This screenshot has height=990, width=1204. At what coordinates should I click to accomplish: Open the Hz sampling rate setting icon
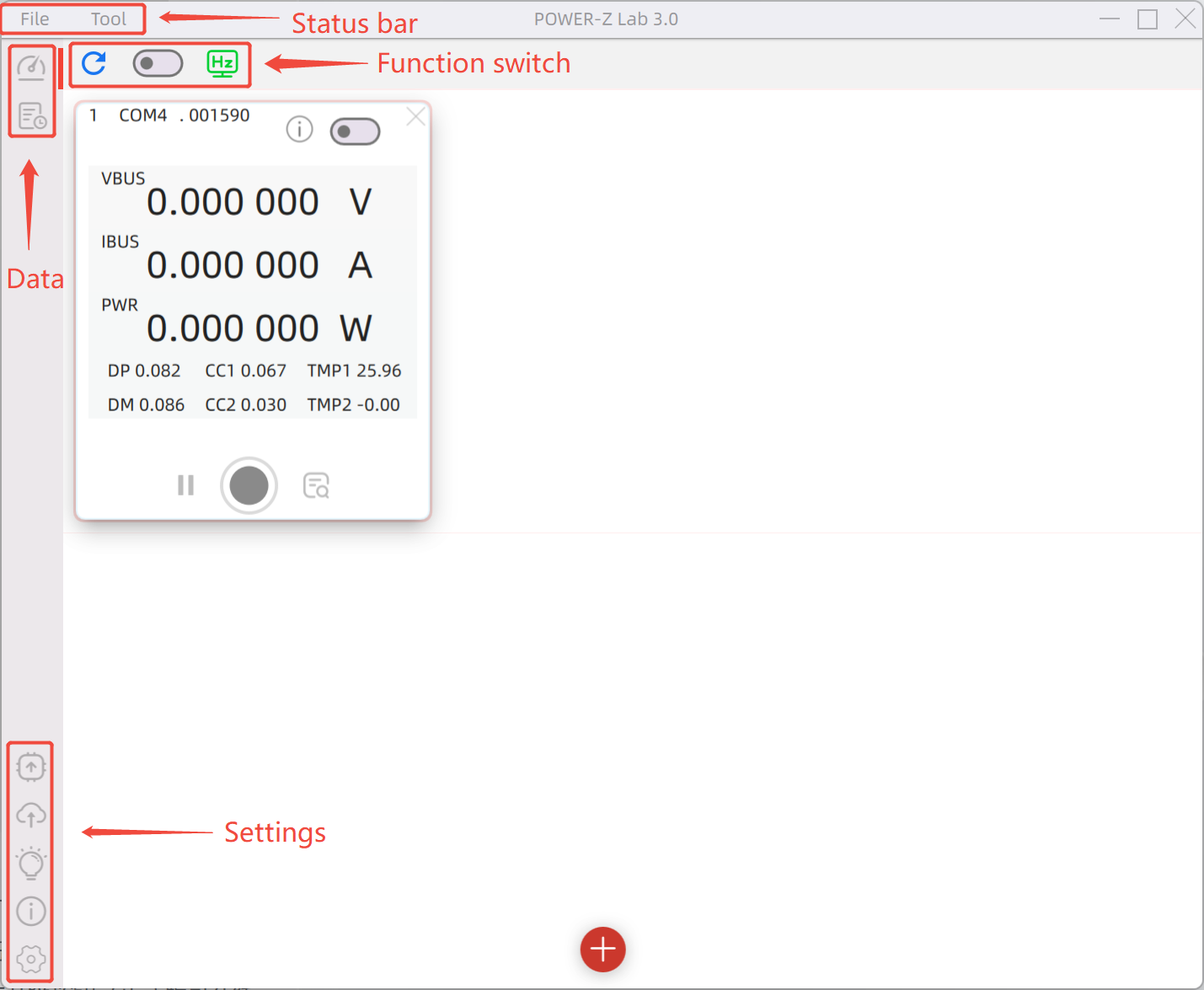pos(222,63)
